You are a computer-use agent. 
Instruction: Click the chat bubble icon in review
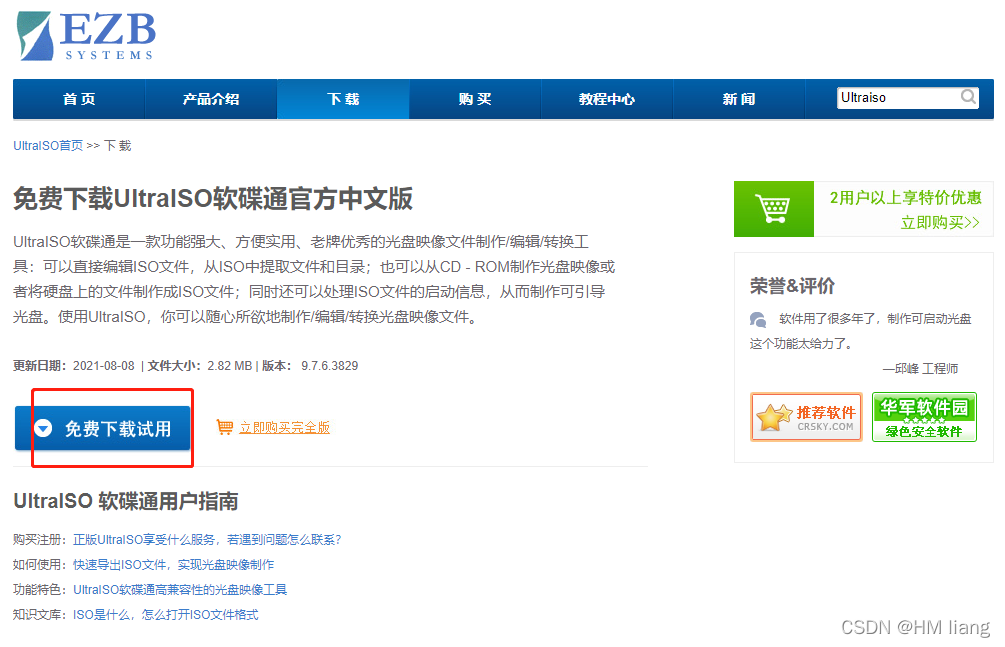[758, 319]
